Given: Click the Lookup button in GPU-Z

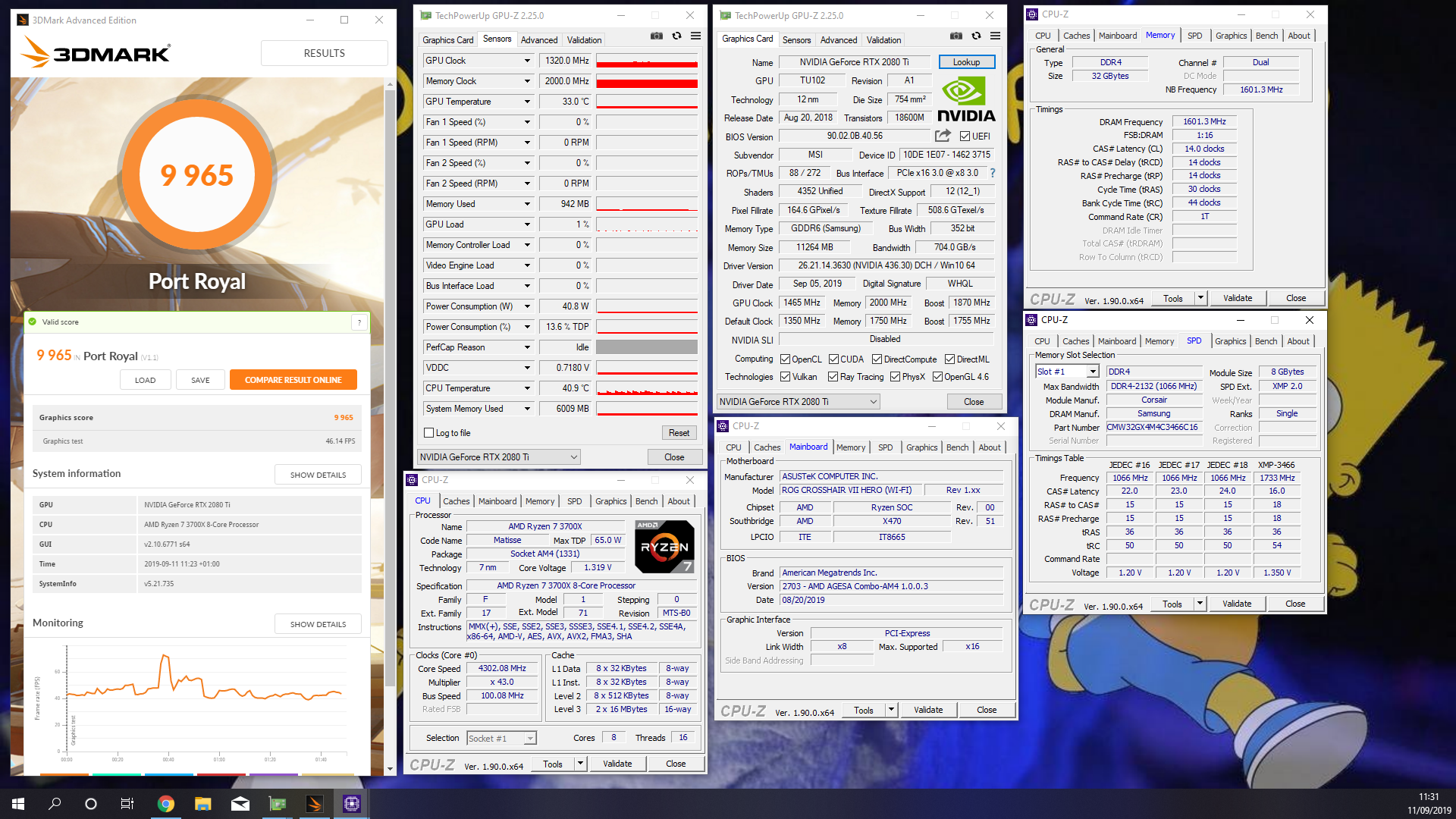Looking at the screenshot, I should (966, 62).
